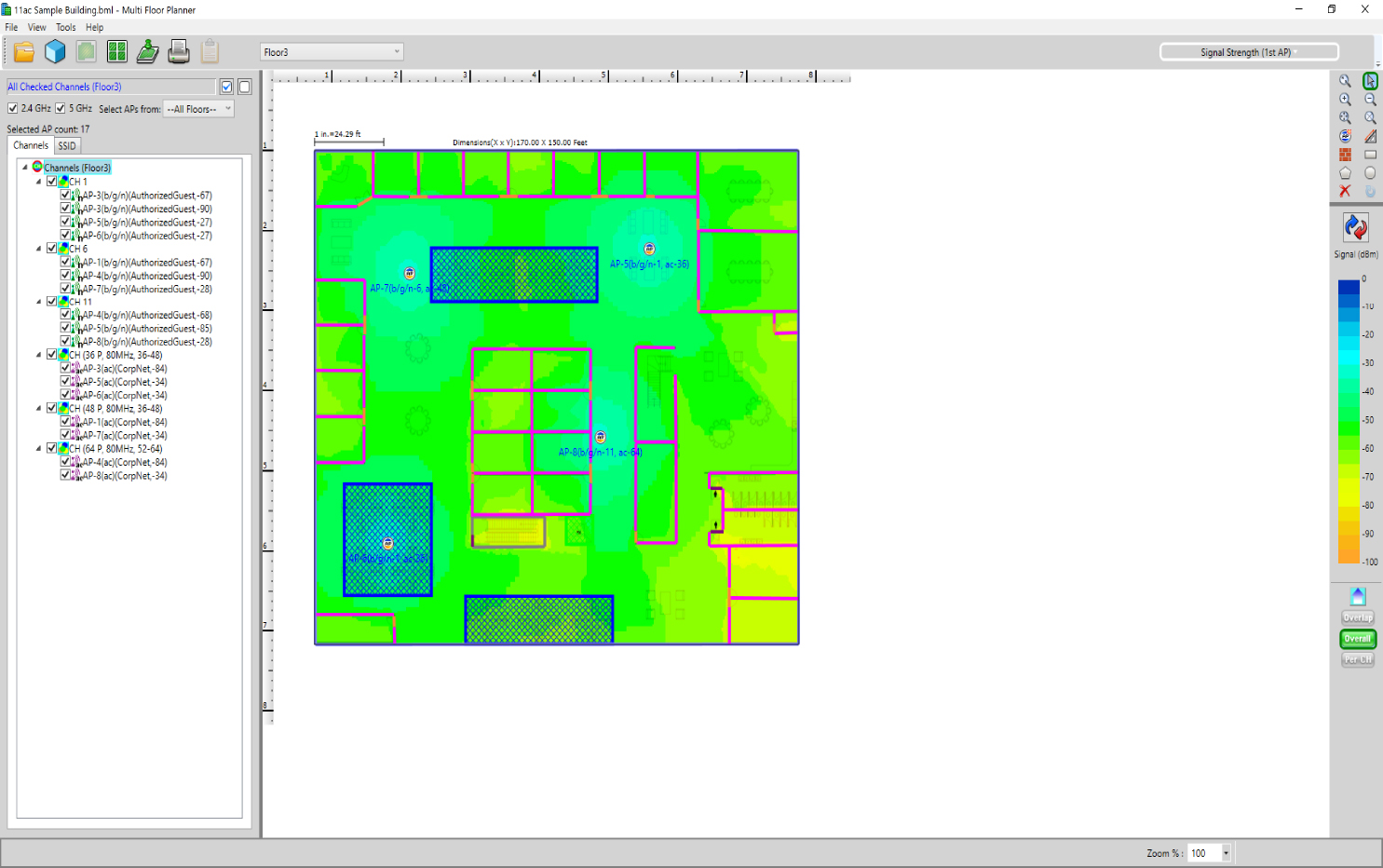Uncheck AP-3(b/g/n)(AuthorizedGuest,-67) under CH 1
1383x868 pixels.
click(65, 196)
